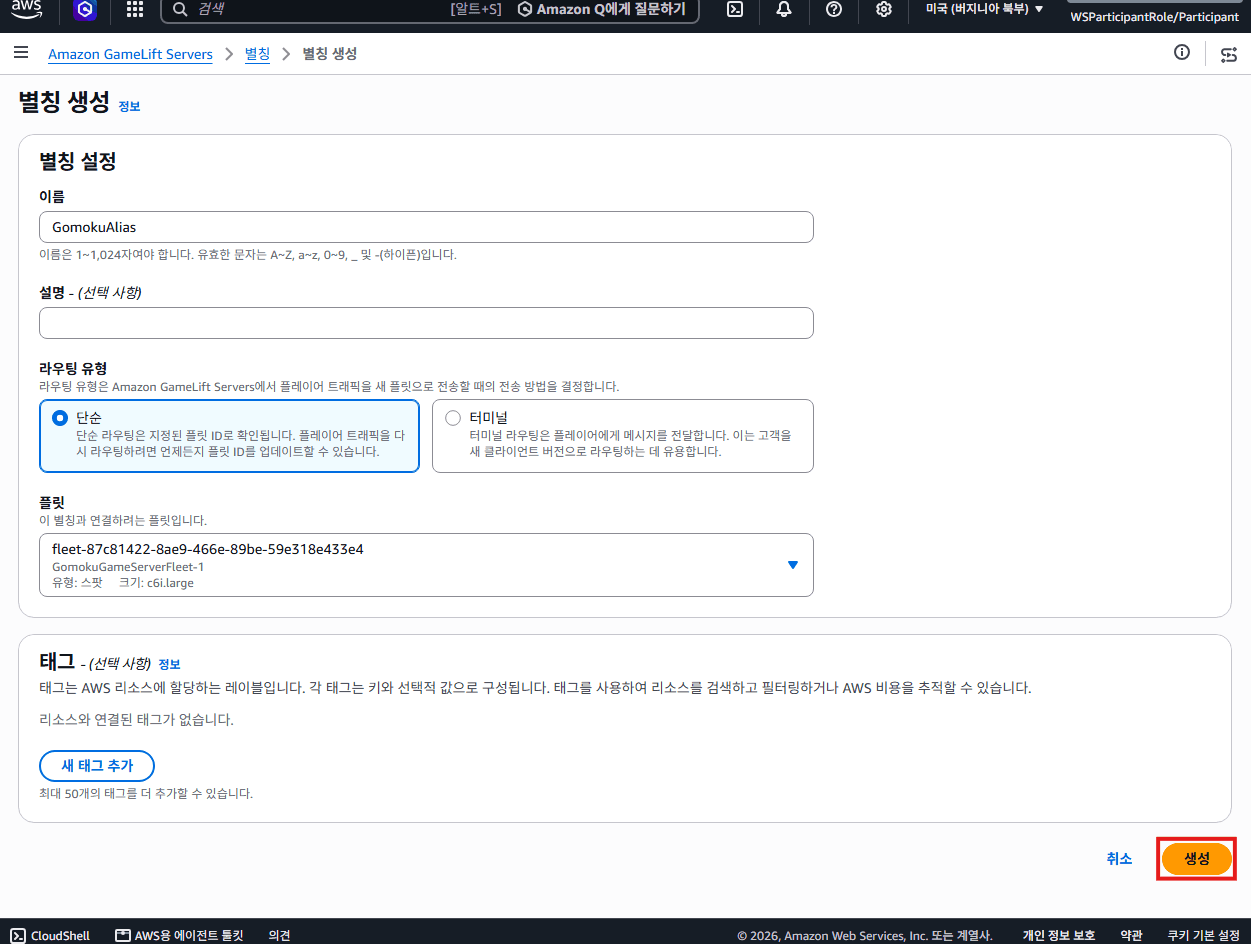Open the info panel circle icon
This screenshot has height=944, width=1251.
tap(1182, 53)
